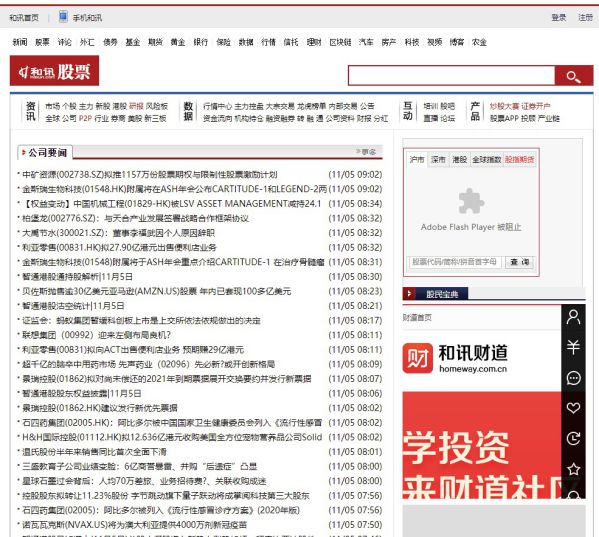Screen dimensions: 599x537
Task: Focus the stock code query input field
Action: (x=455, y=262)
